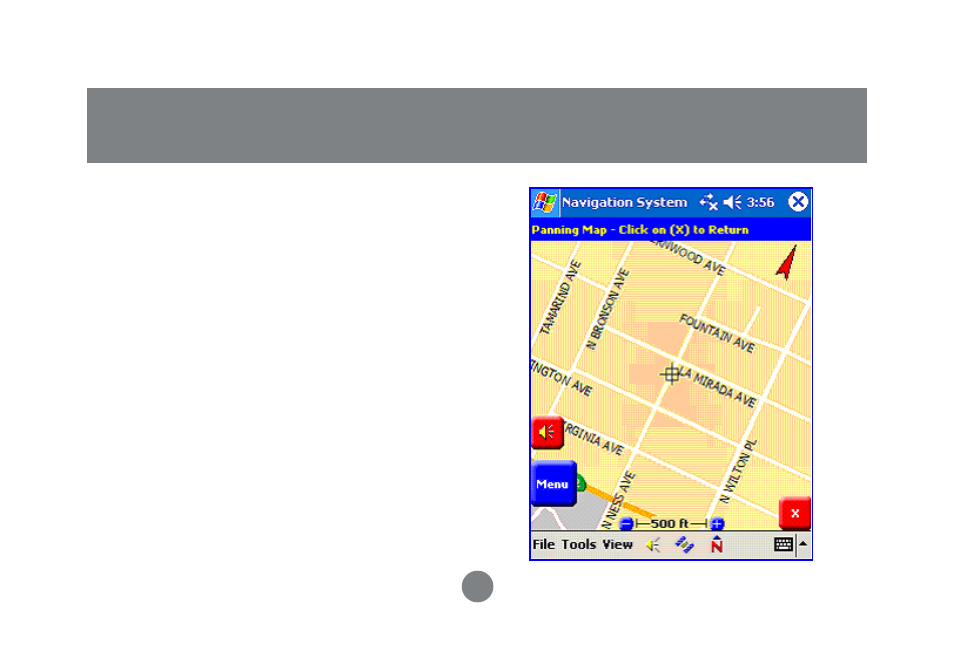Click red X button to return from panning

coord(795,513)
